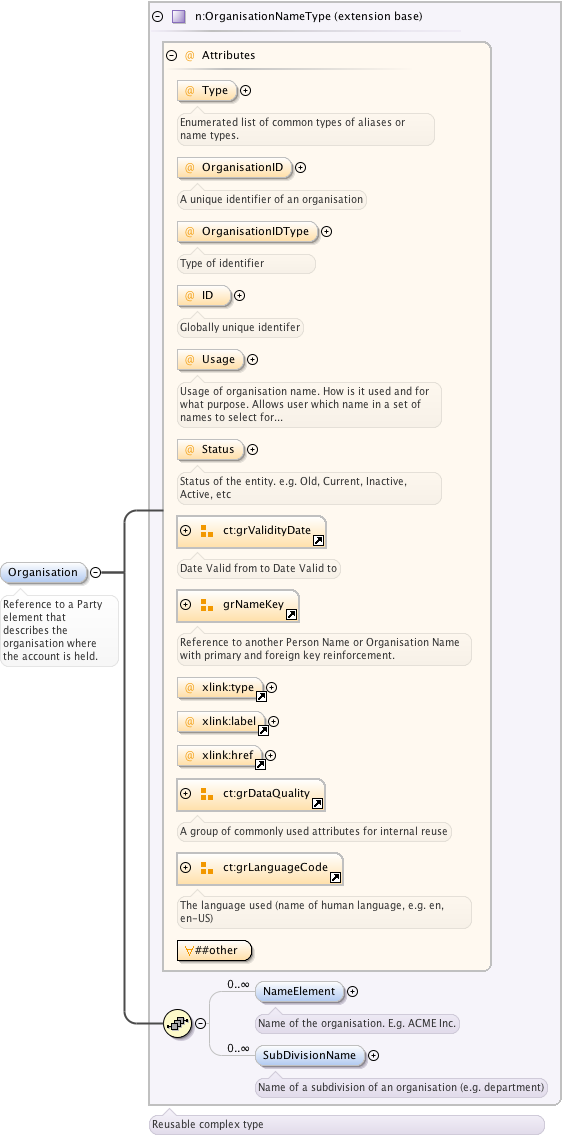Collapse the n:OrganisationNameType extension base

(x=157, y=16)
